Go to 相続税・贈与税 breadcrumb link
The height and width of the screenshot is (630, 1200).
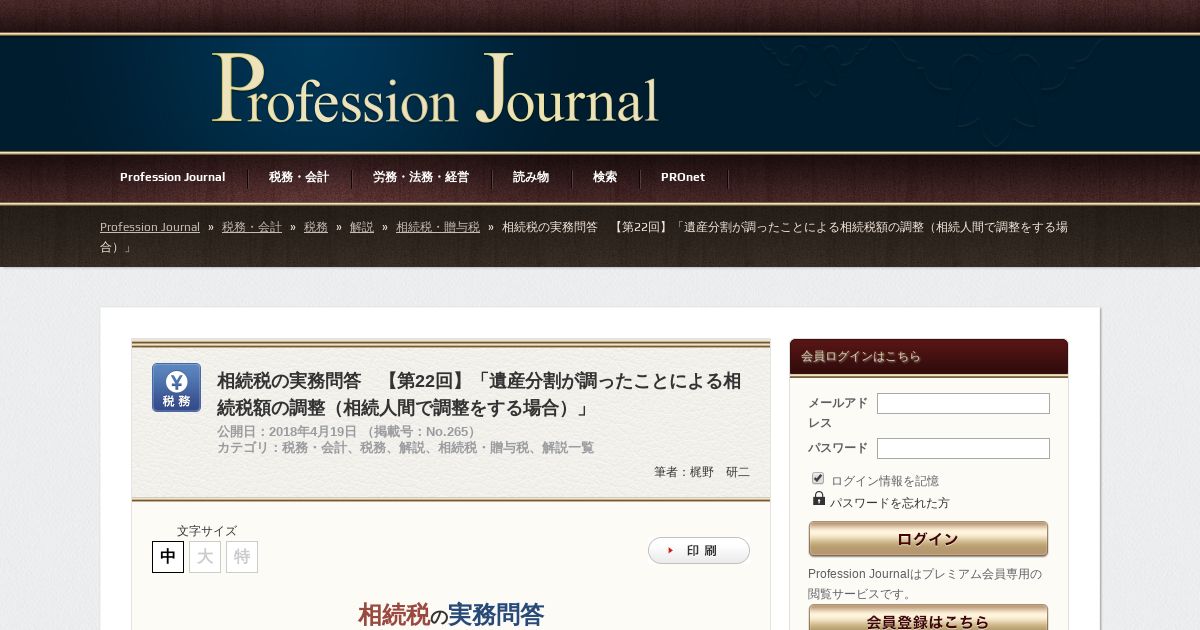[x=438, y=227]
